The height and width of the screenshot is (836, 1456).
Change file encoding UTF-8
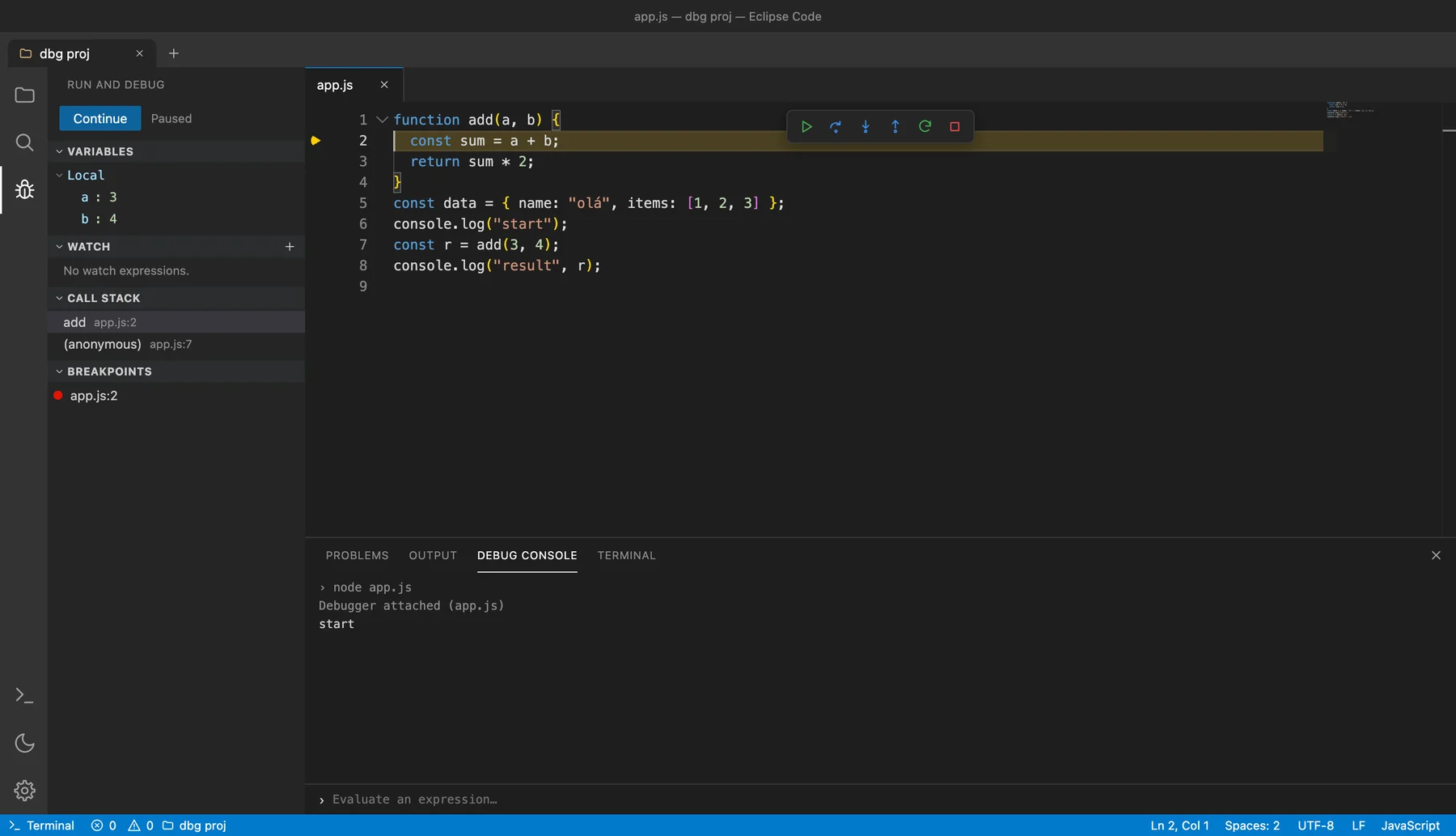(1316, 825)
